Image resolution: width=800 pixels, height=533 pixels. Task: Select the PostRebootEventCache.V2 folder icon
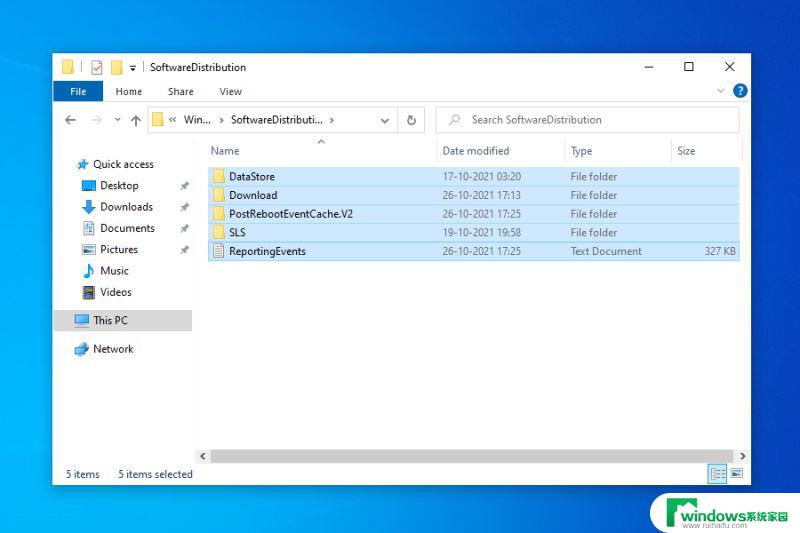click(219, 214)
